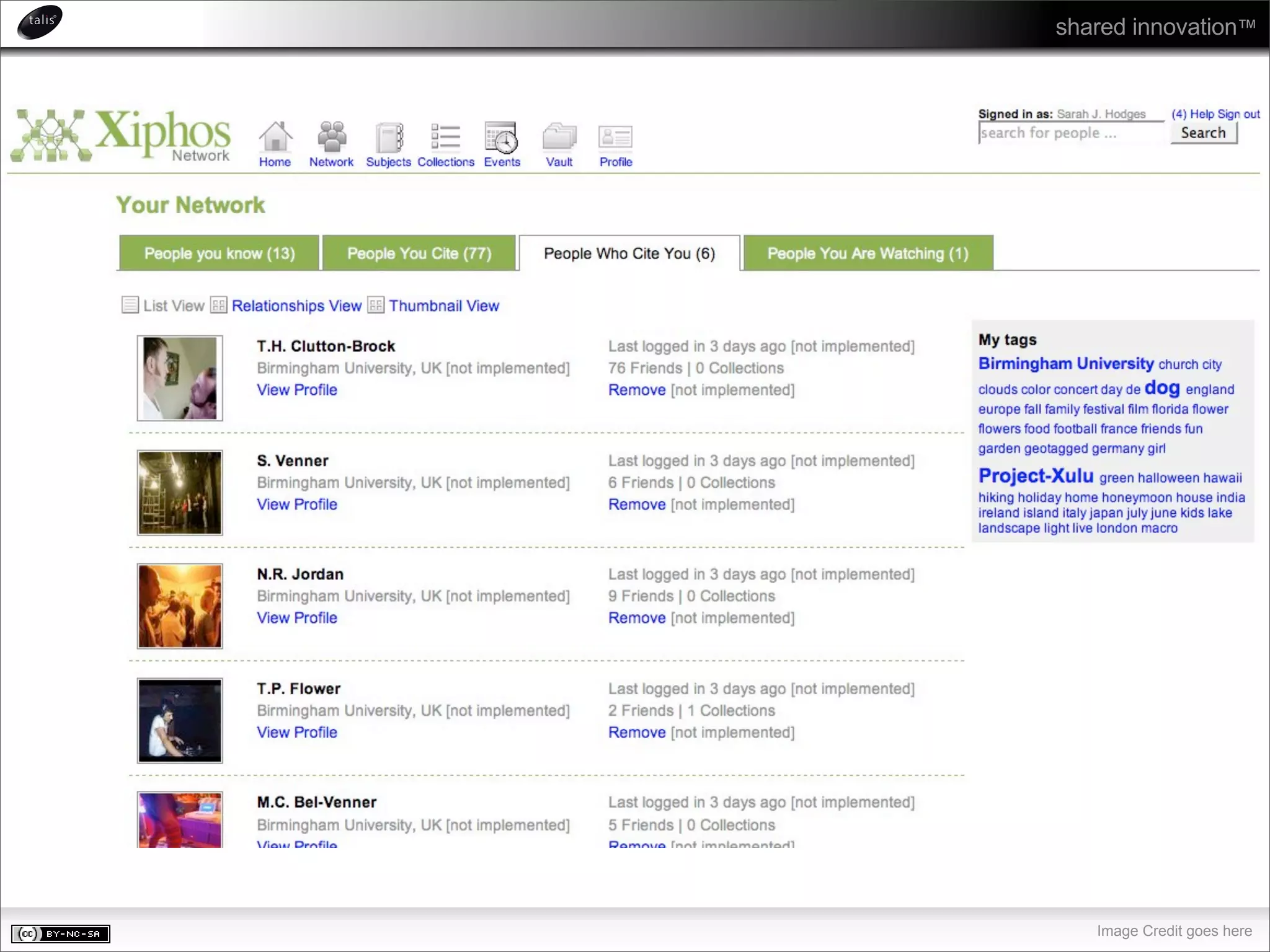Open the Collections list icon
1270x952 pixels.
[445, 136]
